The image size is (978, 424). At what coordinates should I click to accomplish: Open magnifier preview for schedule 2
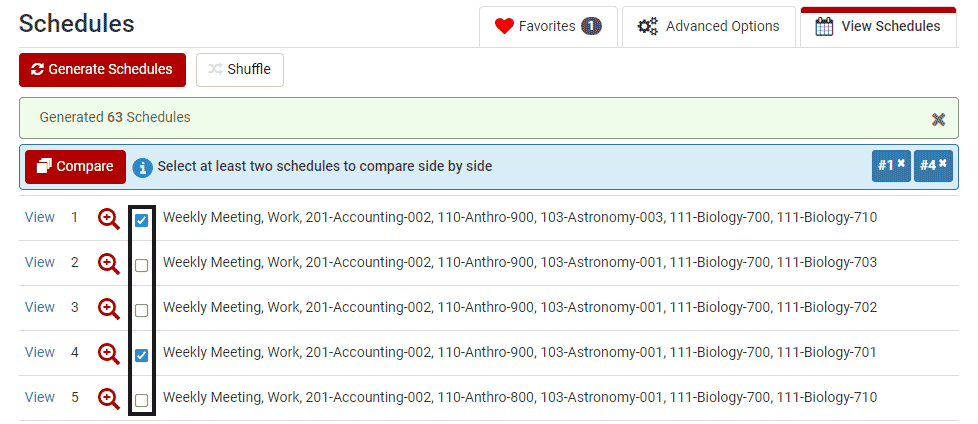[109, 264]
